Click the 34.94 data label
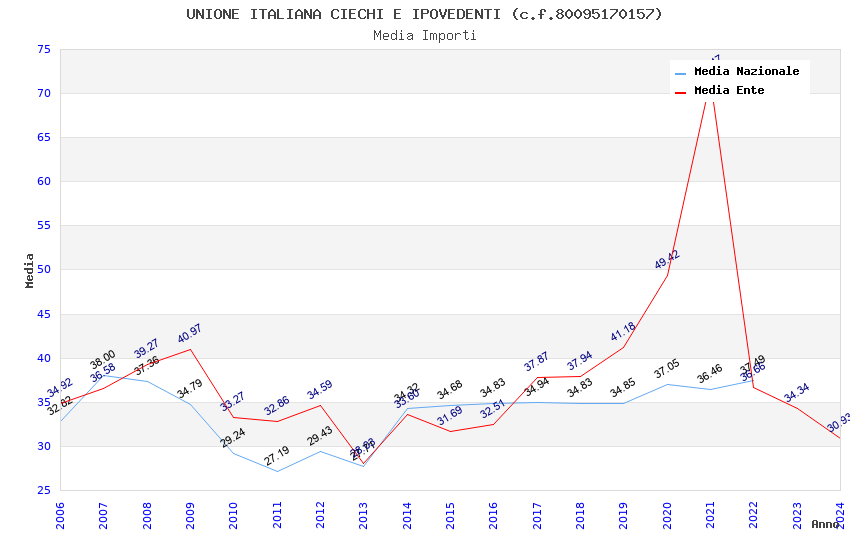Viewport: 850px width, 550px height. tap(537, 387)
